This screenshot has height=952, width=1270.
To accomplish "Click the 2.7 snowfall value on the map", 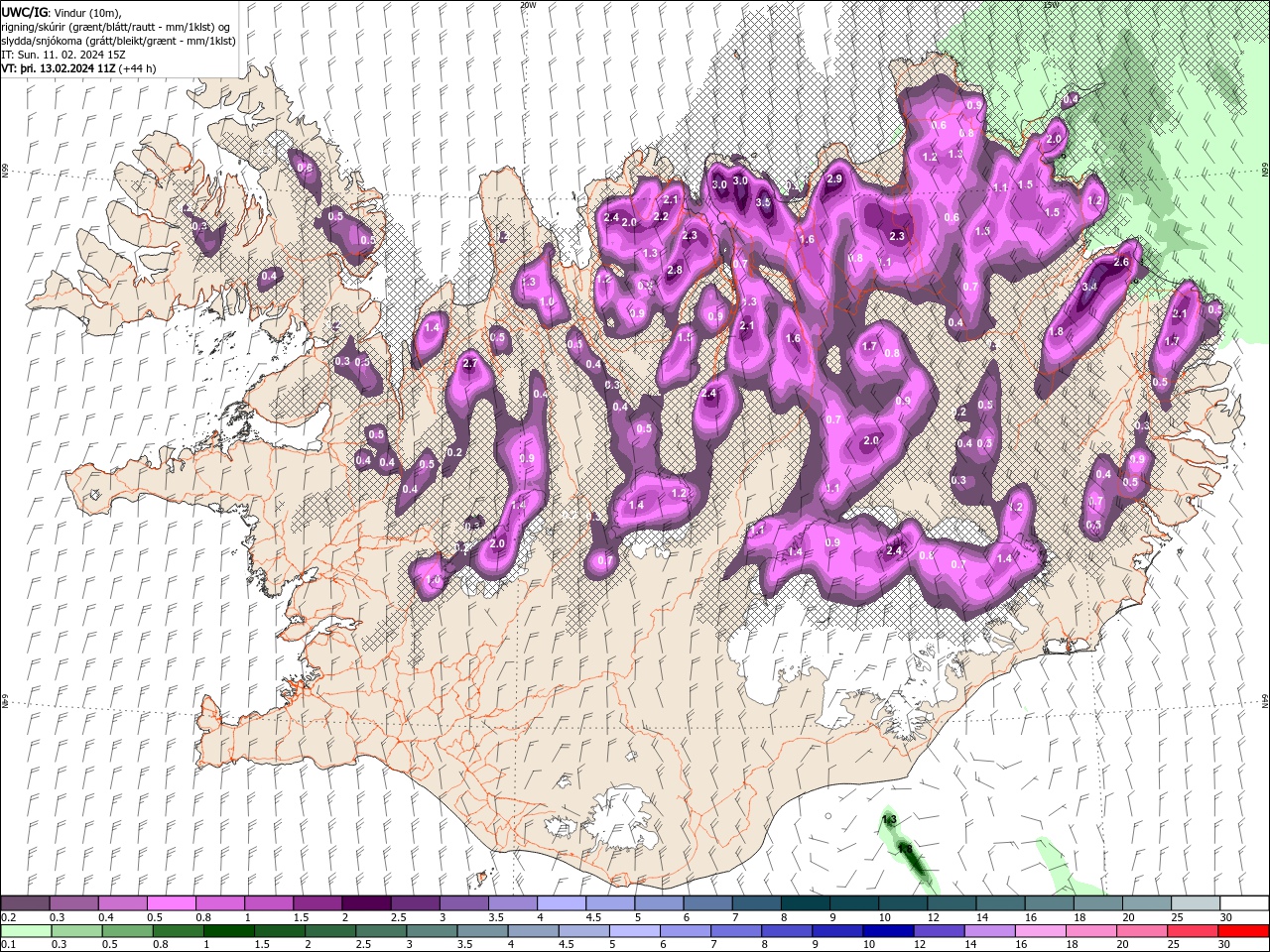I will (x=470, y=364).
